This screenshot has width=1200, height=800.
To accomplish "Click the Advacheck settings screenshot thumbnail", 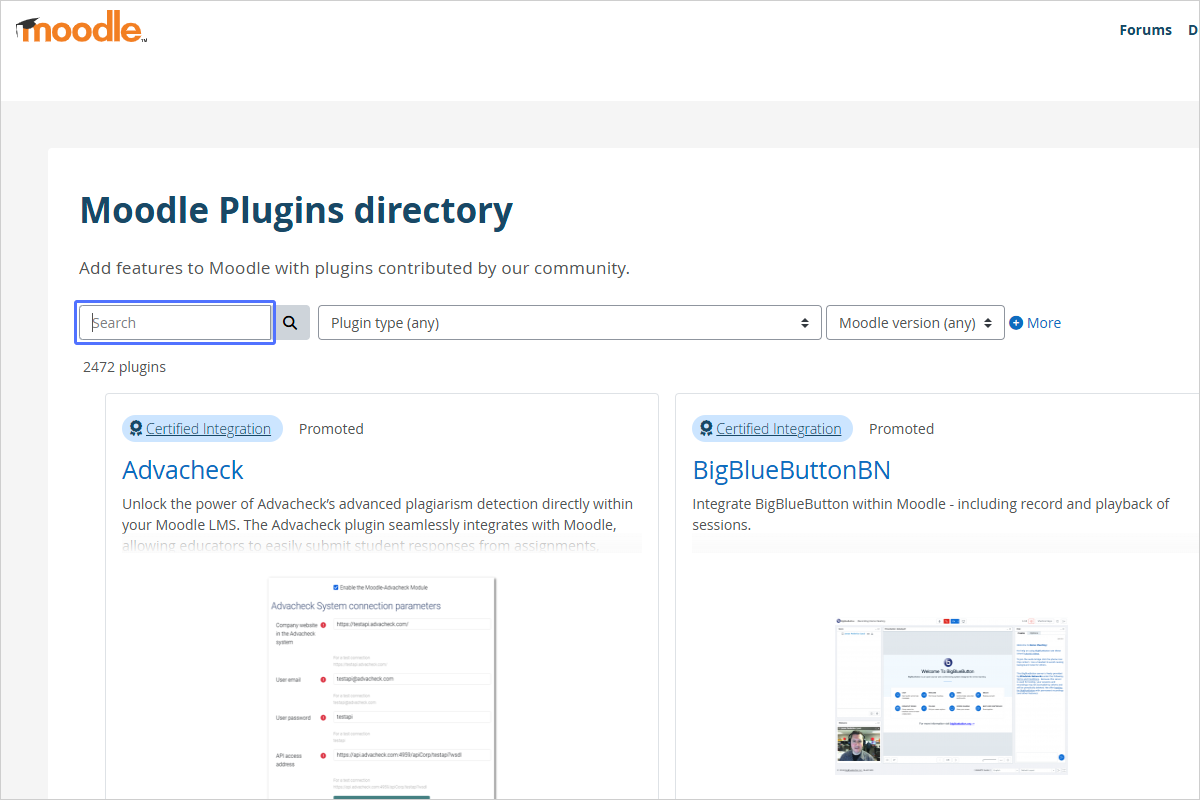I will 382,688.
